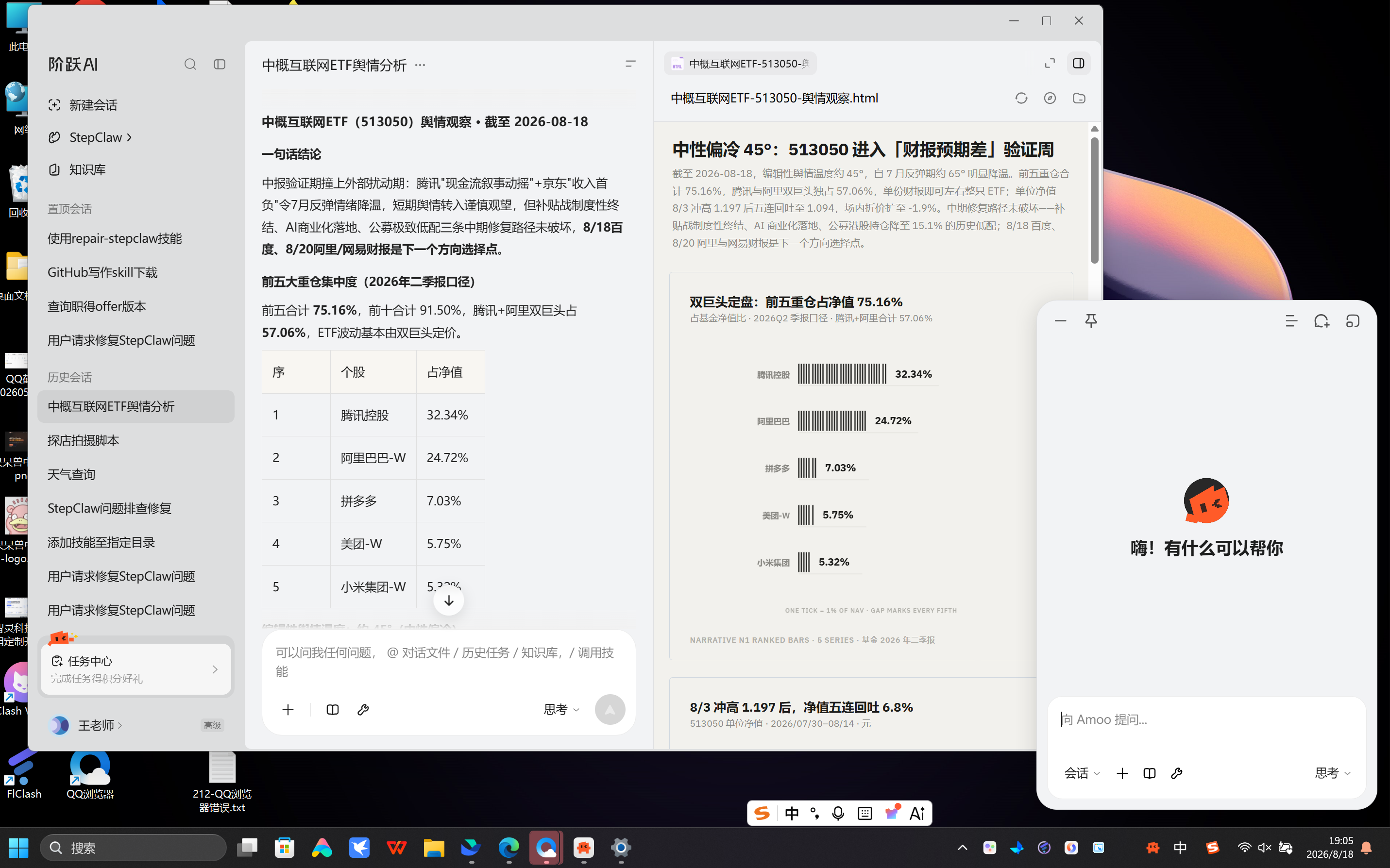The height and width of the screenshot is (868, 1390).
Task: Open Windows Start menu
Action: pos(18,848)
